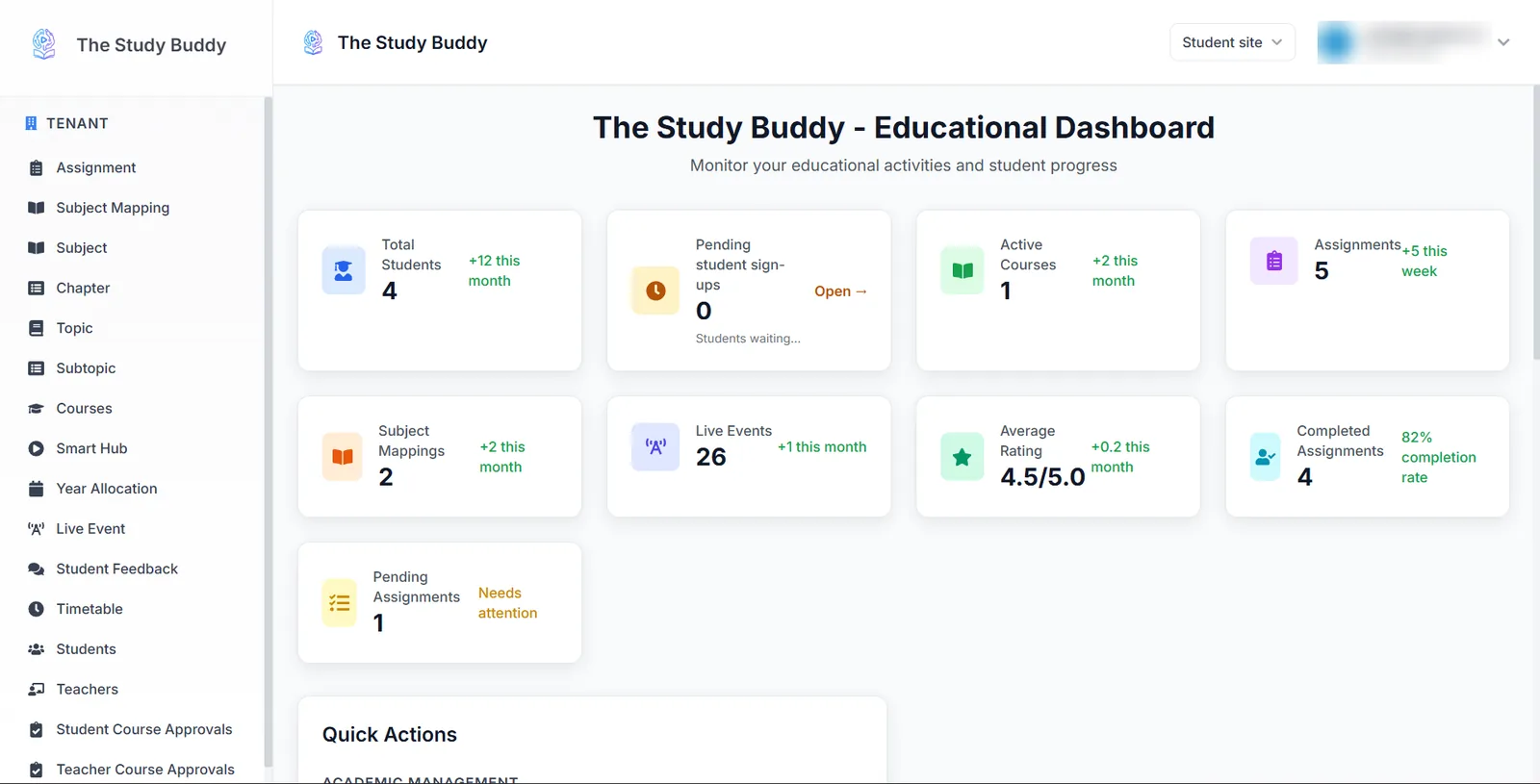Click the Students group icon in sidebar
This screenshot has height=784, width=1540.
pos(36,649)
